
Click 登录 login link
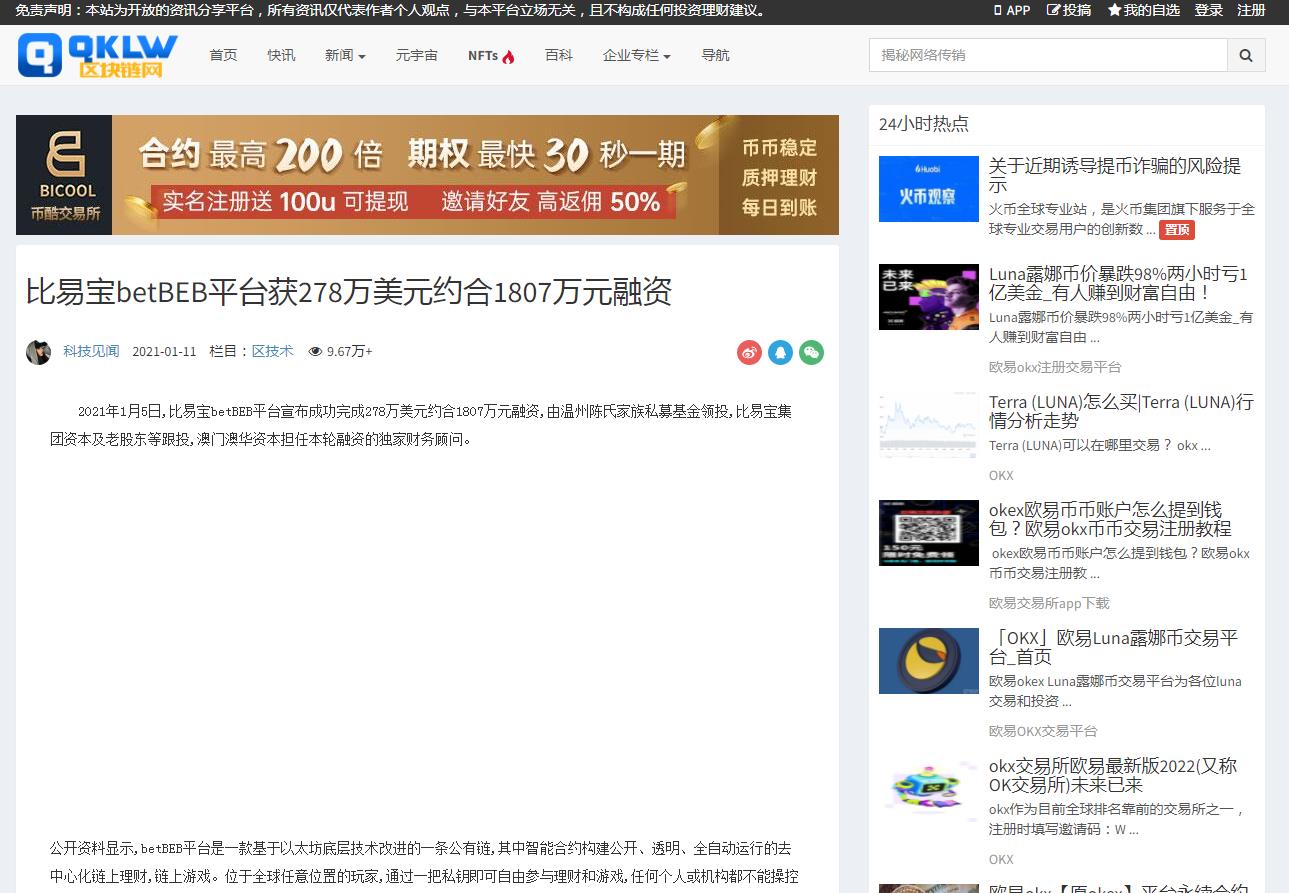[1209, 10]
